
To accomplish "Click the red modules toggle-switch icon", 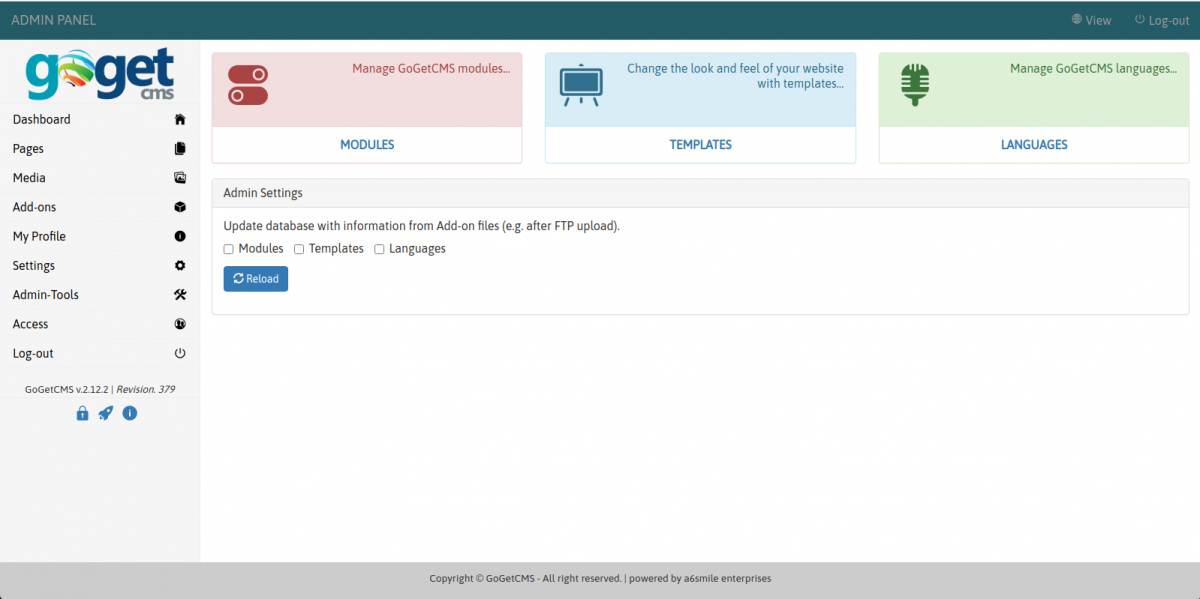I will click(x=248, y=85).
